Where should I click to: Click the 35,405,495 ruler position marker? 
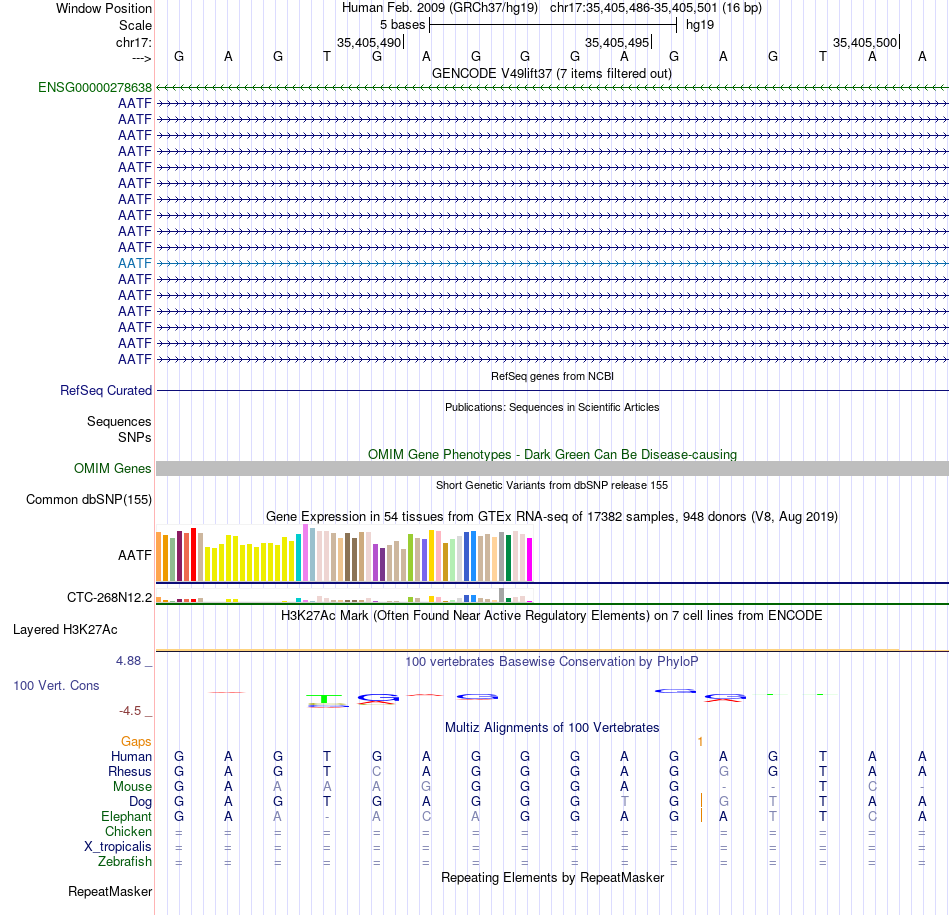coord(617,42)
